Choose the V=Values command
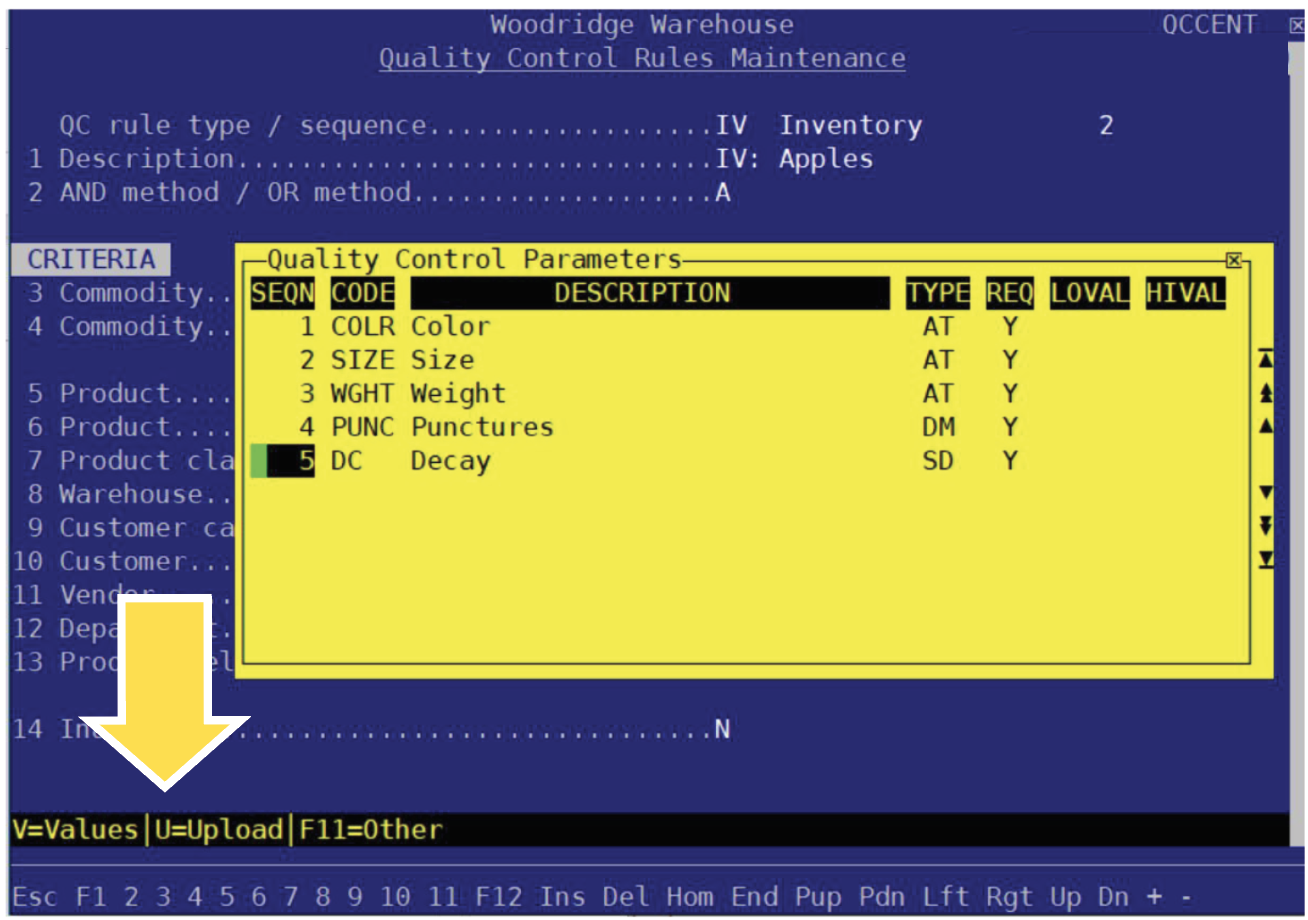This screenshot has height=920, width=1308. (x=75, y=829)
